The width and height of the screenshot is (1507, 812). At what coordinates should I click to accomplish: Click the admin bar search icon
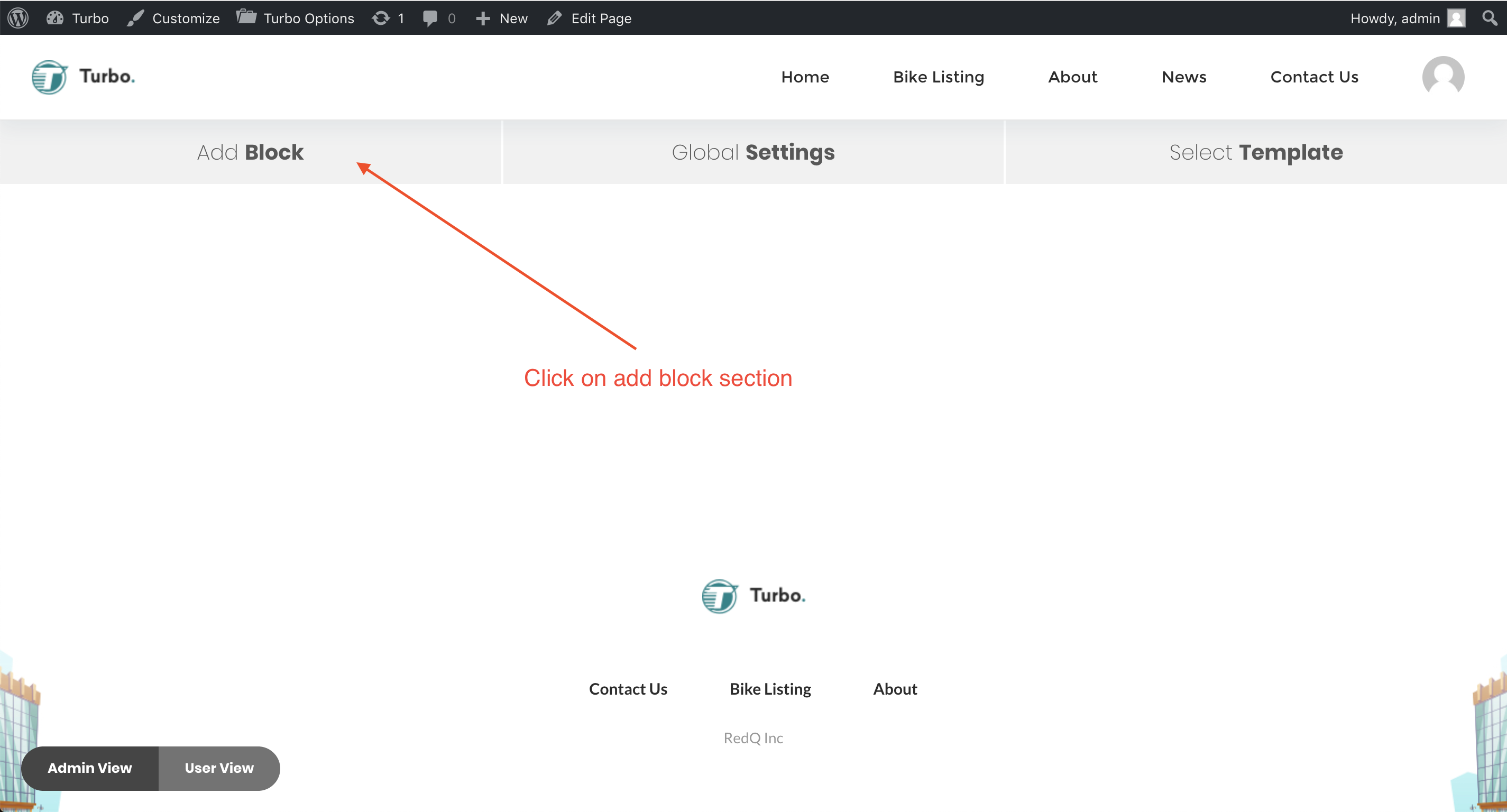pos(1490,17)
